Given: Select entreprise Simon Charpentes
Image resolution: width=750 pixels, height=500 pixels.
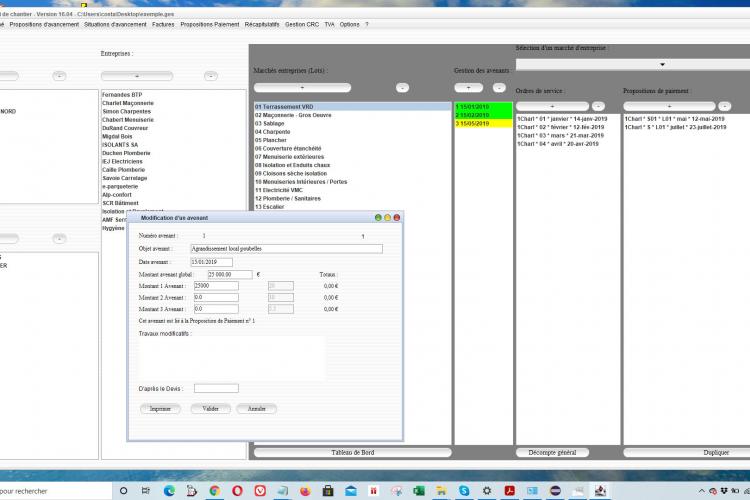Looking at the screenshot, I should click(x=173, y=111).
